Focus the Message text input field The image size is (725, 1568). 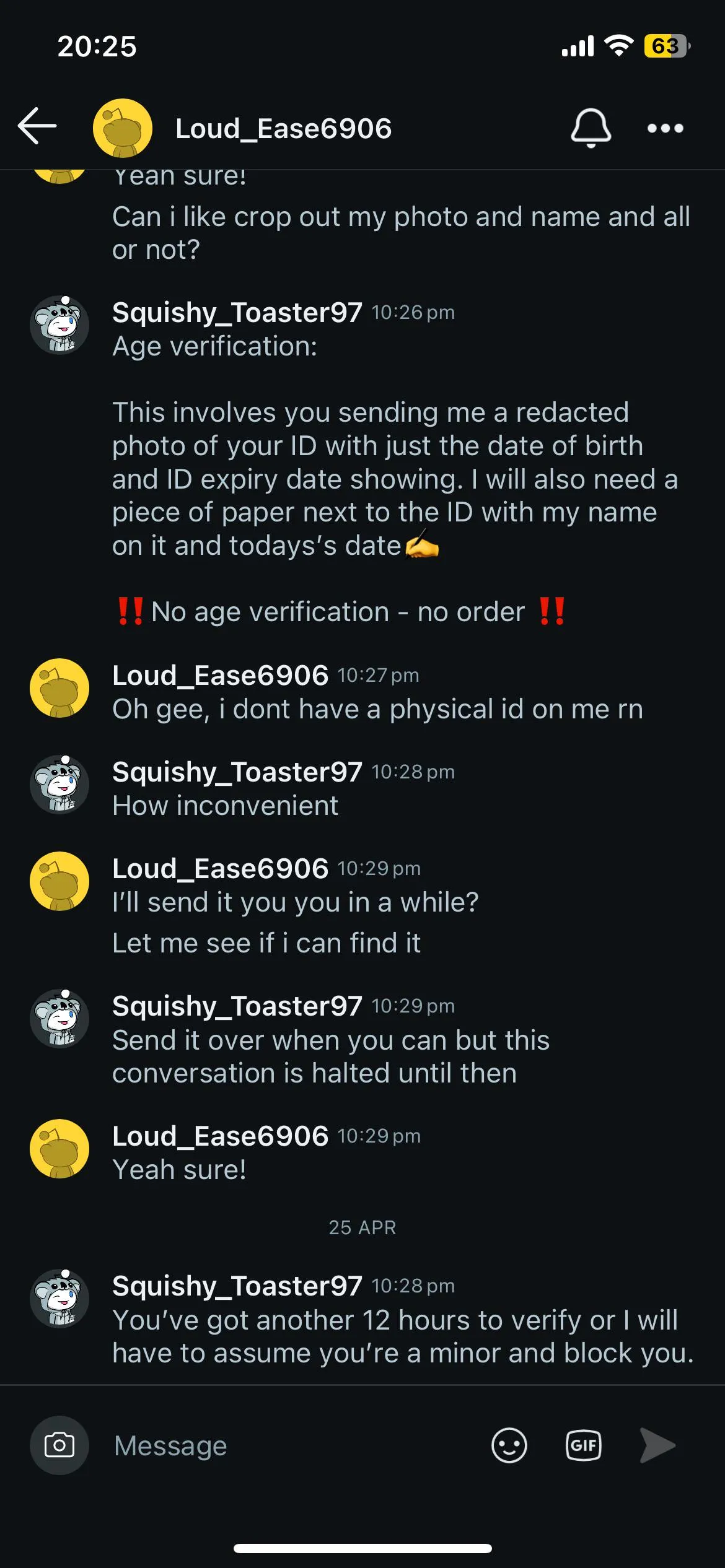point(291,1445)
